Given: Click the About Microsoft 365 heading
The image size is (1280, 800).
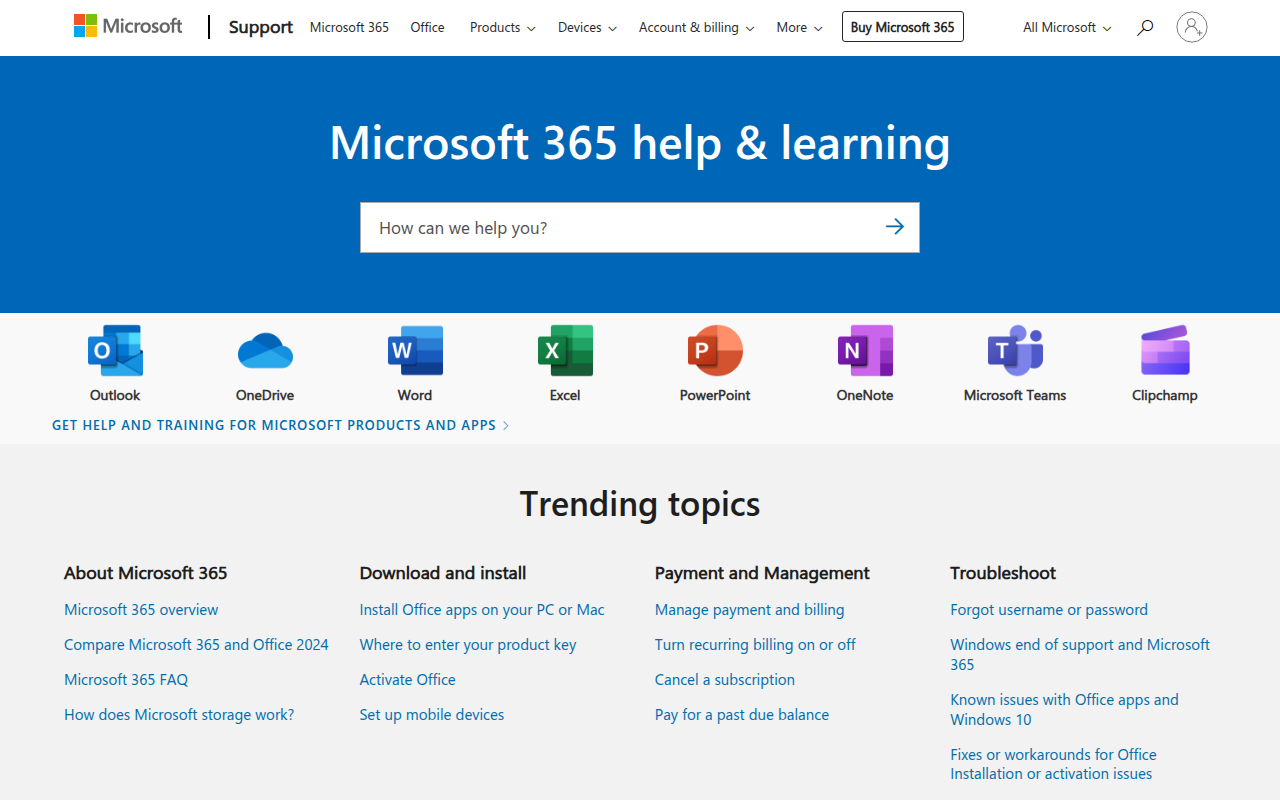Looking at the screenshot, I should 146,573.
